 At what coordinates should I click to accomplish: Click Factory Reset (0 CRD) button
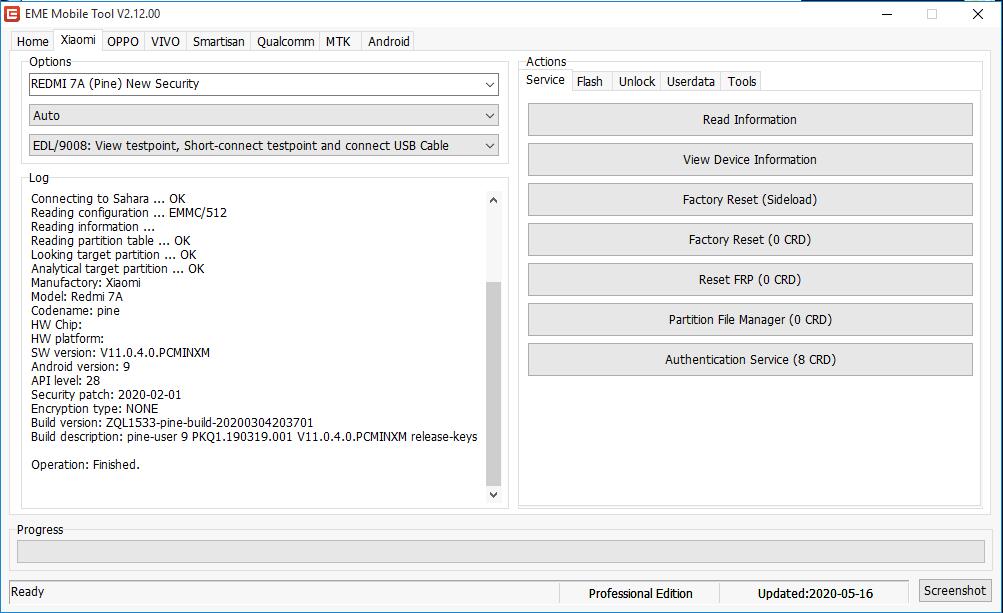750,240
